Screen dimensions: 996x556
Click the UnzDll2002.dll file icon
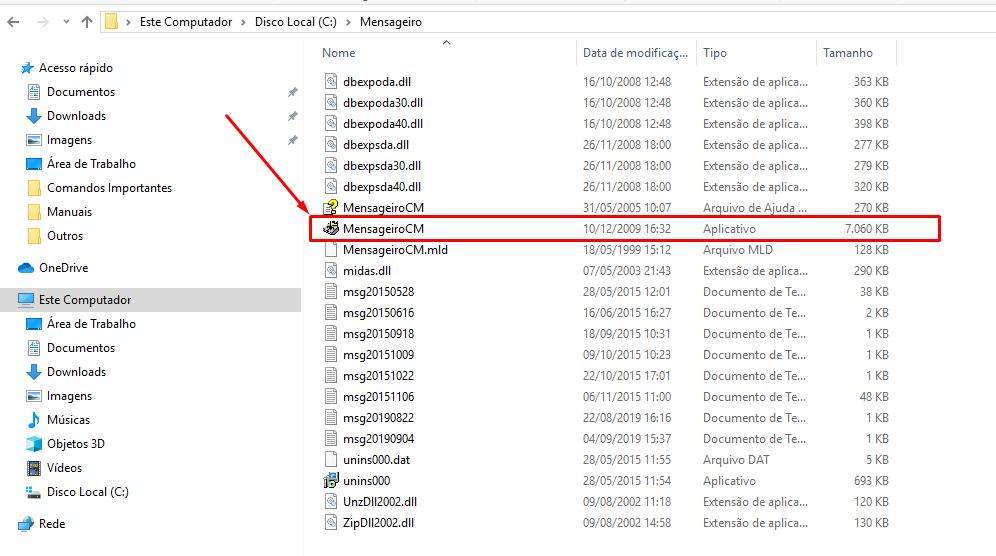331,501
